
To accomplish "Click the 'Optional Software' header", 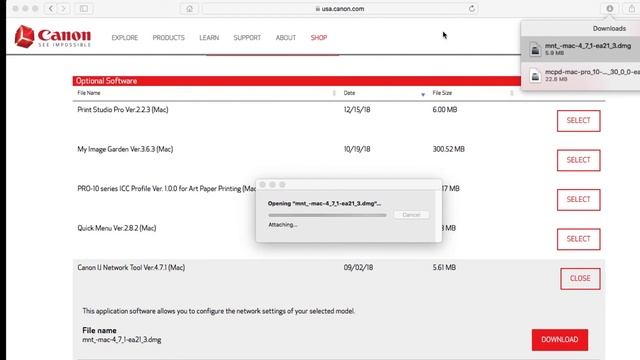I will pos(106,81).
